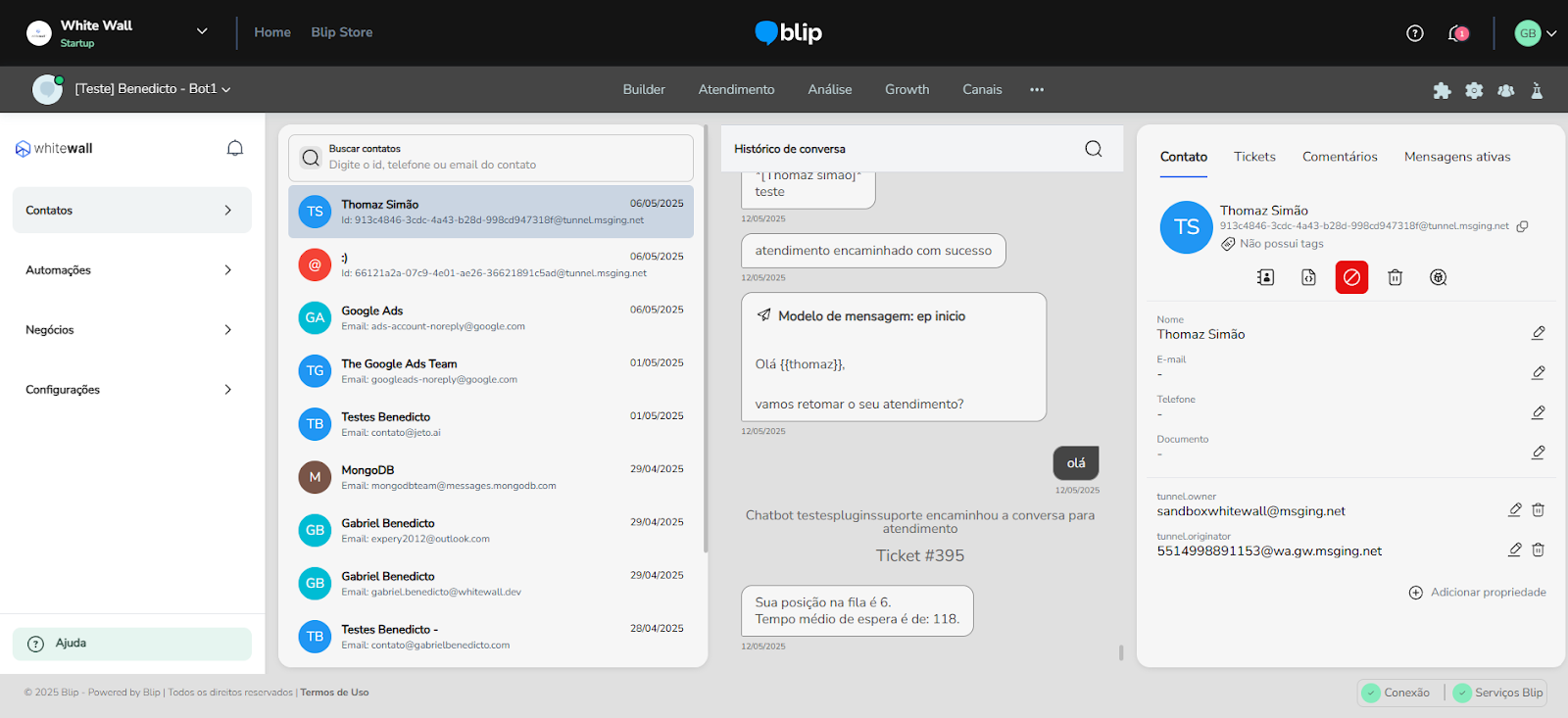The height and width of the screenshot is (718, 1568).
Task: Open the Mensagens ativas tab
Action: (x=1457, y=157)
